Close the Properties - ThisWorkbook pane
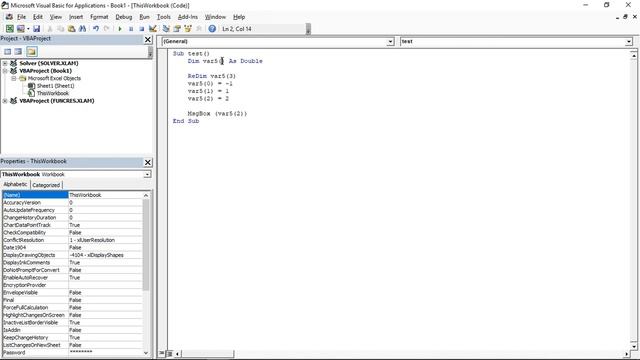 148,162
